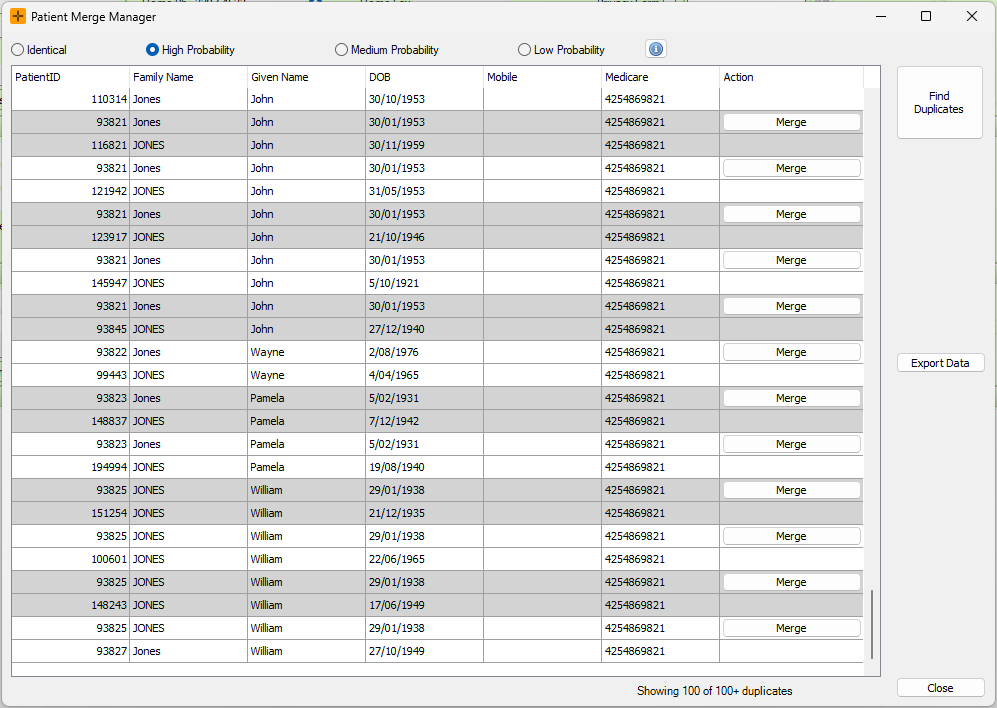Viewport: 997px width, 708px height.
Task: Merge Pamela Jones row above ID 194994
Action: click(791, 444)
